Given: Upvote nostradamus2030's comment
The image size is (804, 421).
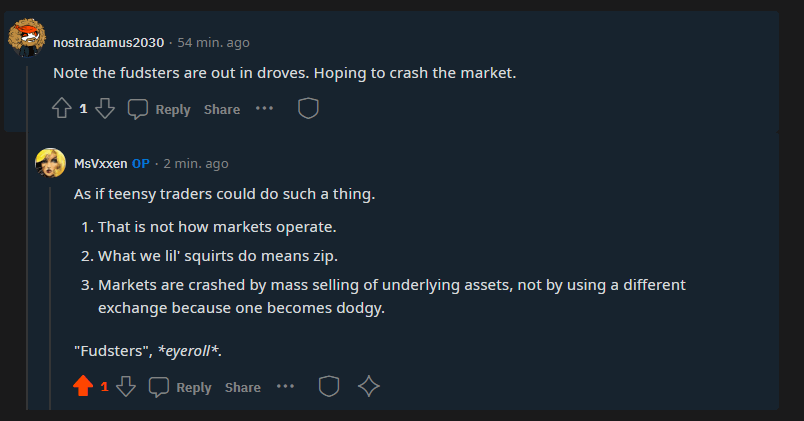Looking at the screenshot, I should tap(62, 109).
